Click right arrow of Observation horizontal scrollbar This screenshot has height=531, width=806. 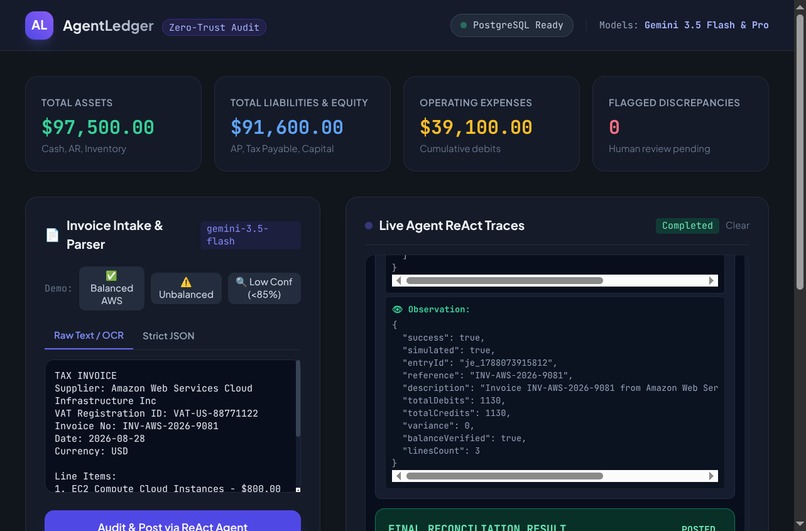click(x=711, y=476)
